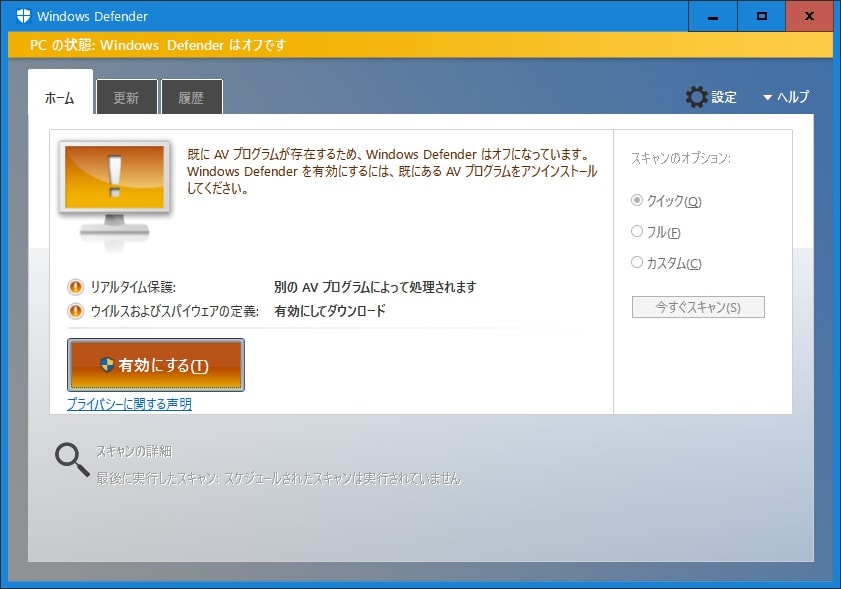Maximize the Windows Defender window
Viewport: 841px width, 589px height.
(762, 16)
